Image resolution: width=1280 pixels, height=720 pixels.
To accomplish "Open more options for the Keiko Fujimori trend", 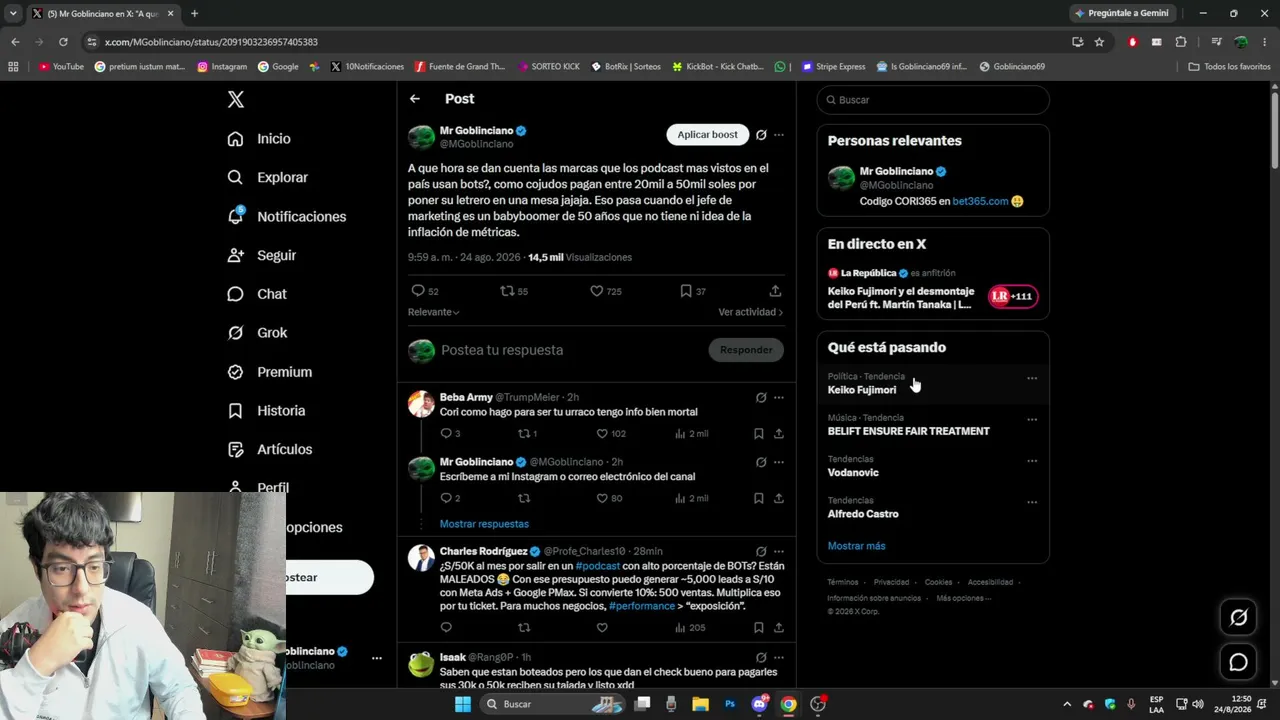I will 1032,378.
